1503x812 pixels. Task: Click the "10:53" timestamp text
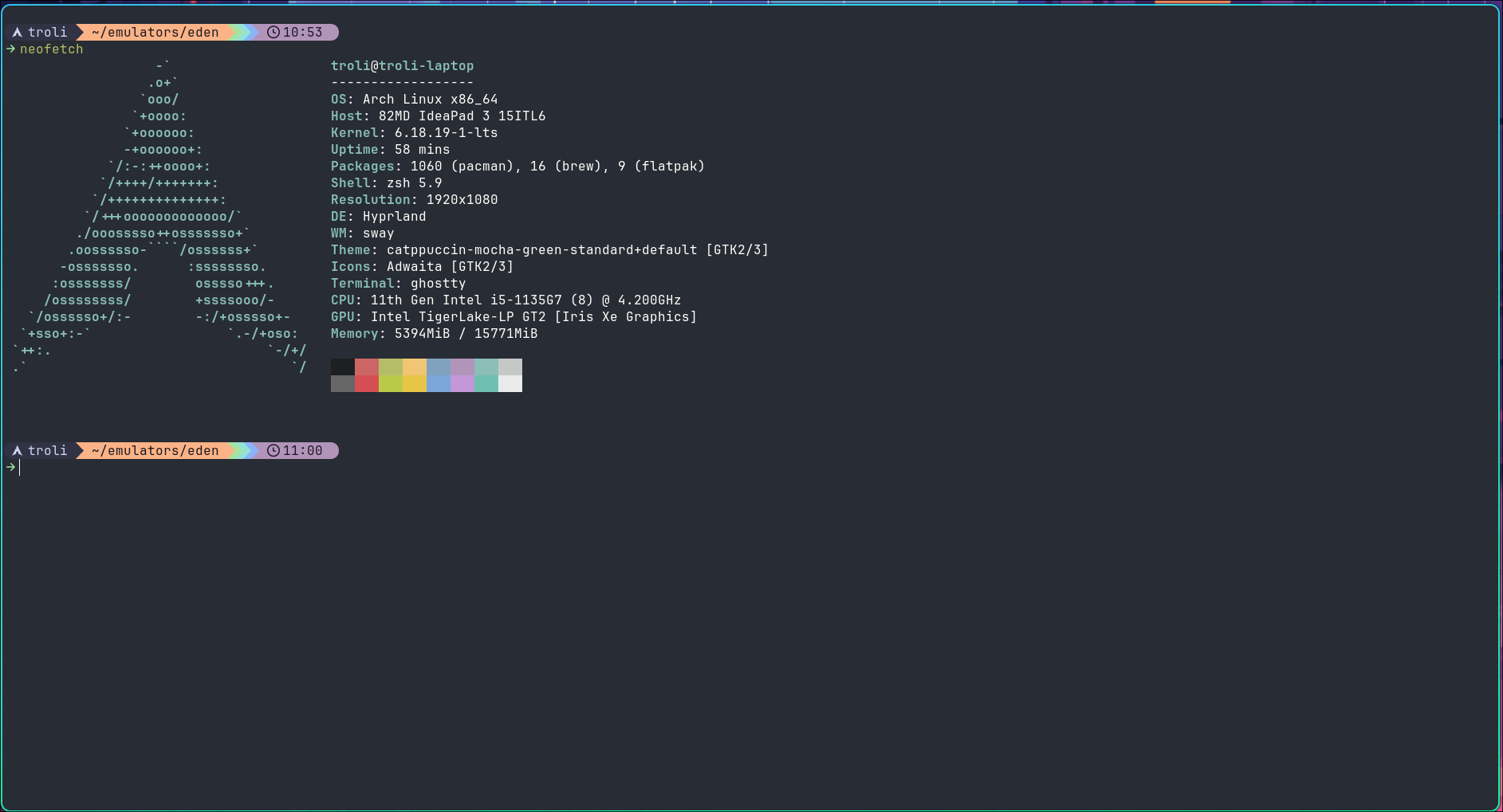(x=303, y=33)
